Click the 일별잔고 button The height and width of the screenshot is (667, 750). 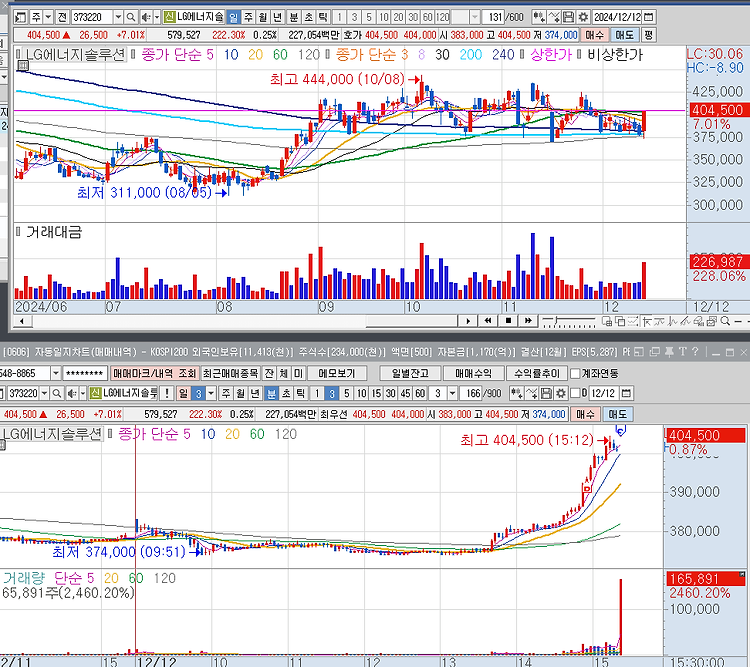[409, 373]
